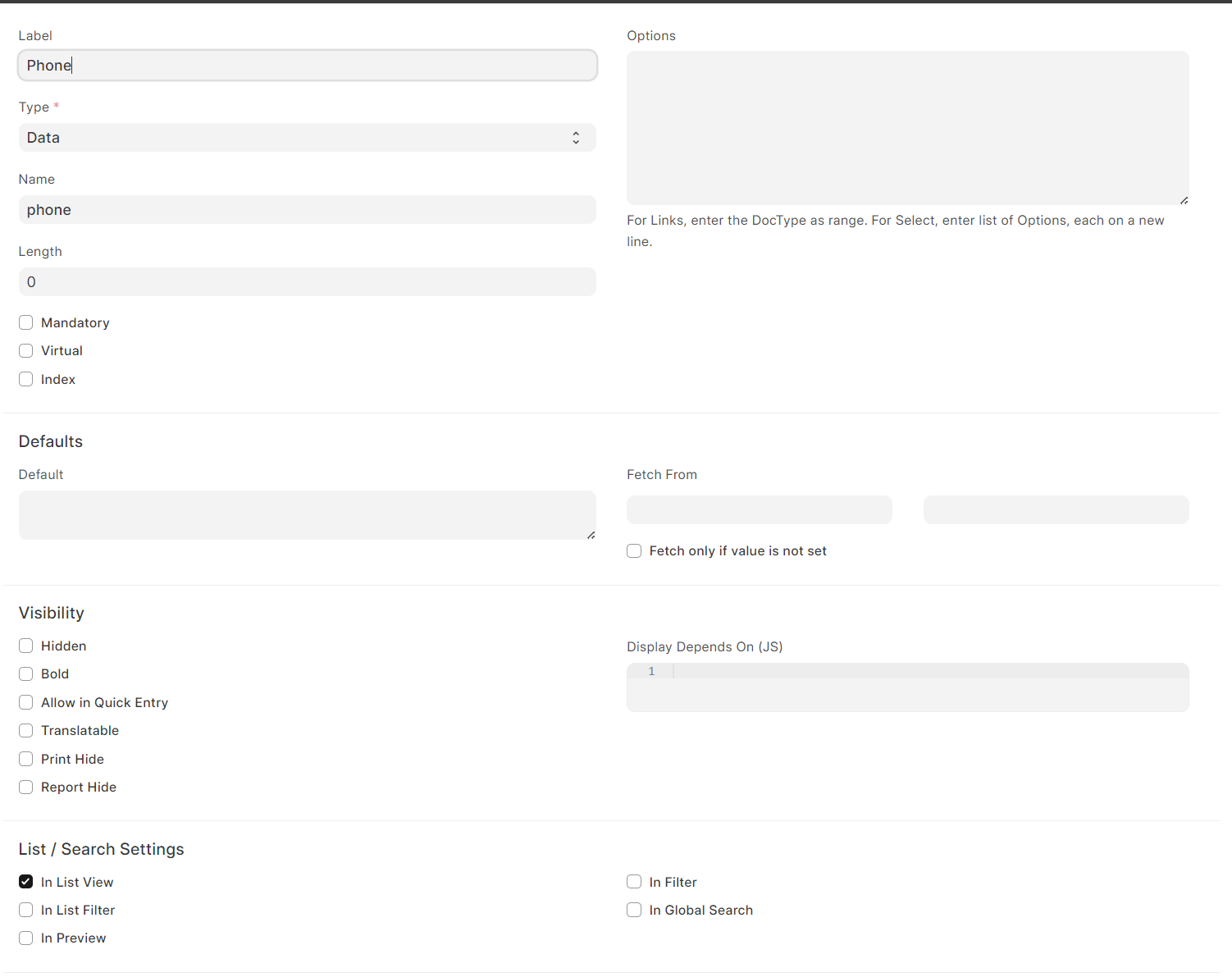
Task: Enable the In Filter setting
Action: pyautogui.click(x=634, y=881)
